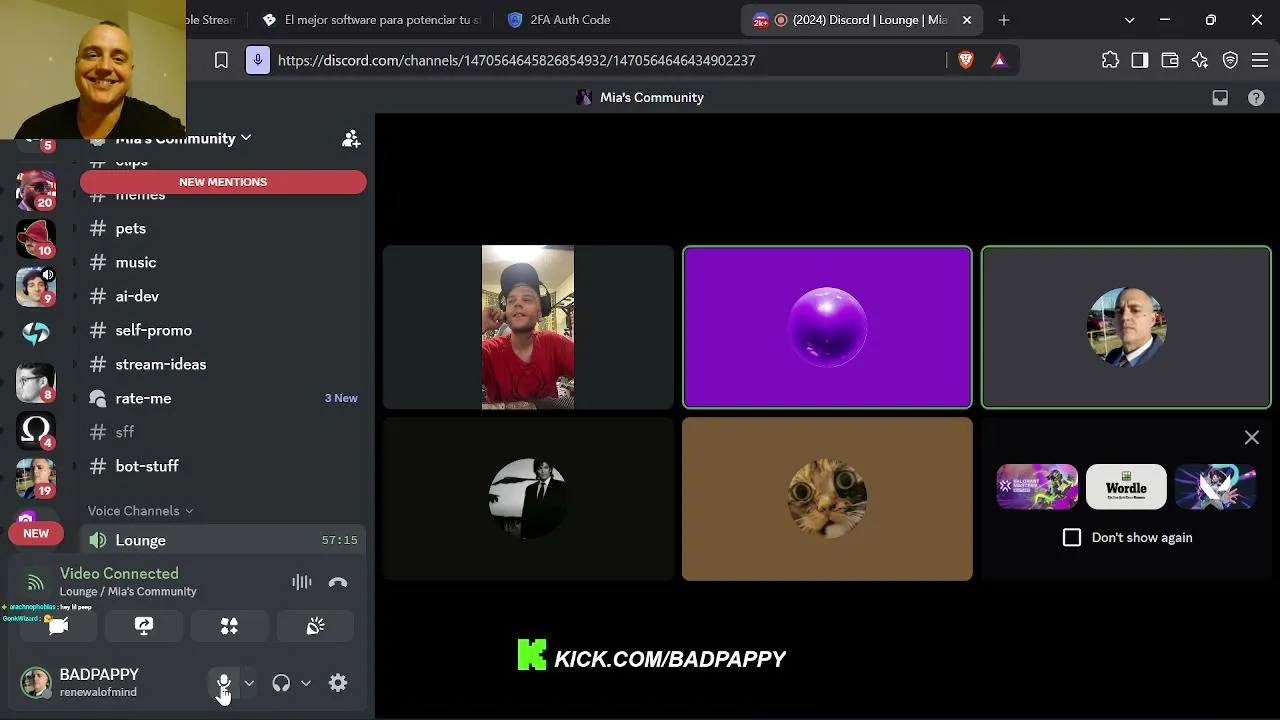Screen dimensions: 1280x720
Task: Select the cat avatar participant tile
Action: [x=827, y=499]
